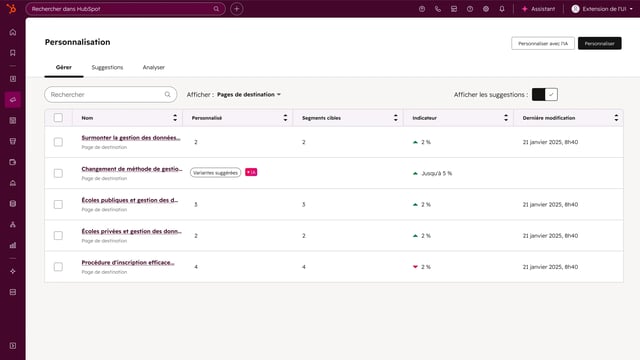
Task: Click the magnifier in the HubSpot search bar
Action: tap(216, 9)
